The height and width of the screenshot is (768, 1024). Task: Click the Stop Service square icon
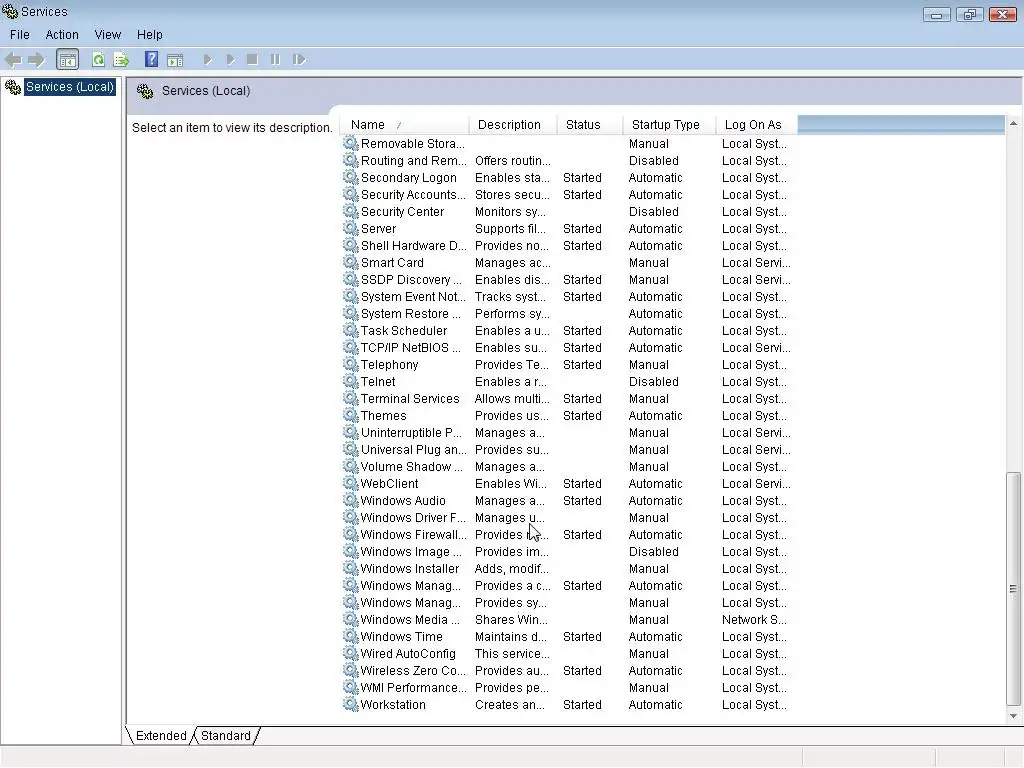point(252,60)
